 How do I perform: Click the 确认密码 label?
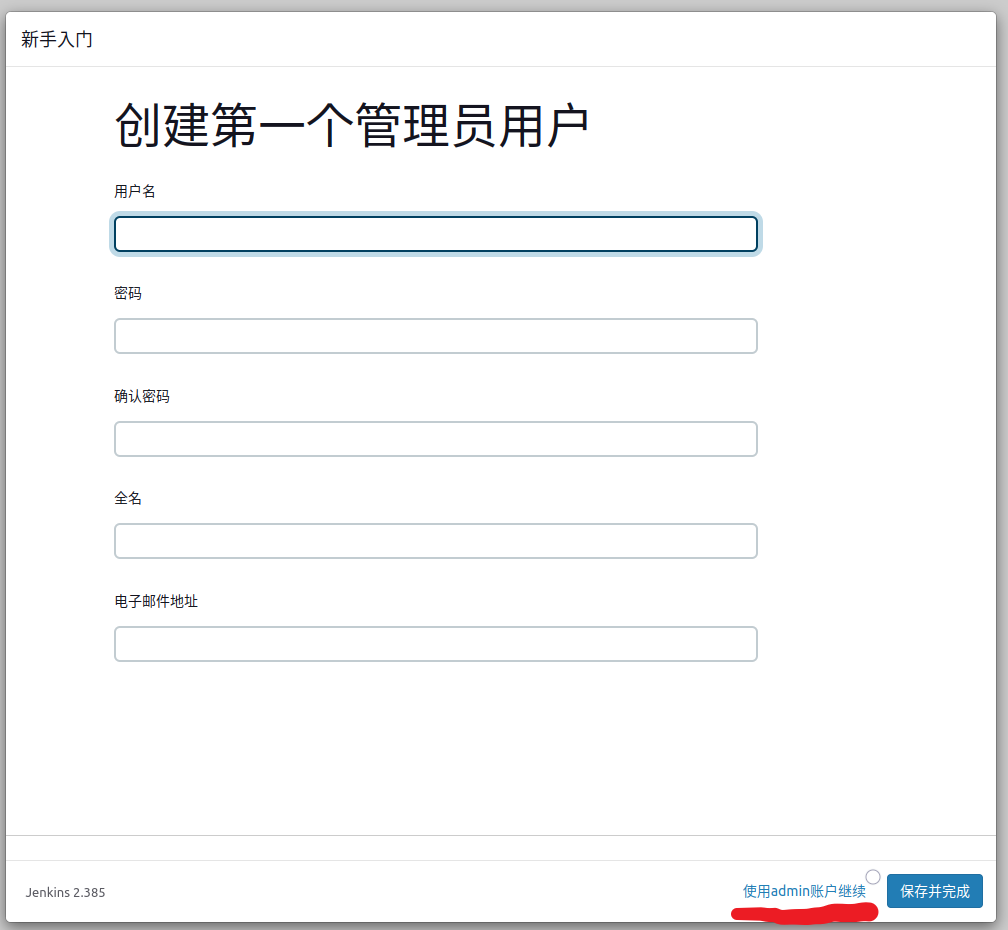tap(142, 397)
